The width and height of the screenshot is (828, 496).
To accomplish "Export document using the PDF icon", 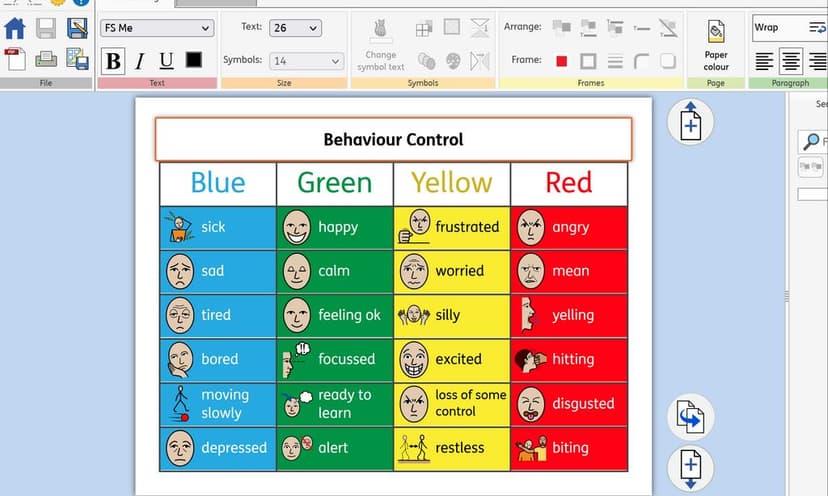I will (x=15, y=59).
